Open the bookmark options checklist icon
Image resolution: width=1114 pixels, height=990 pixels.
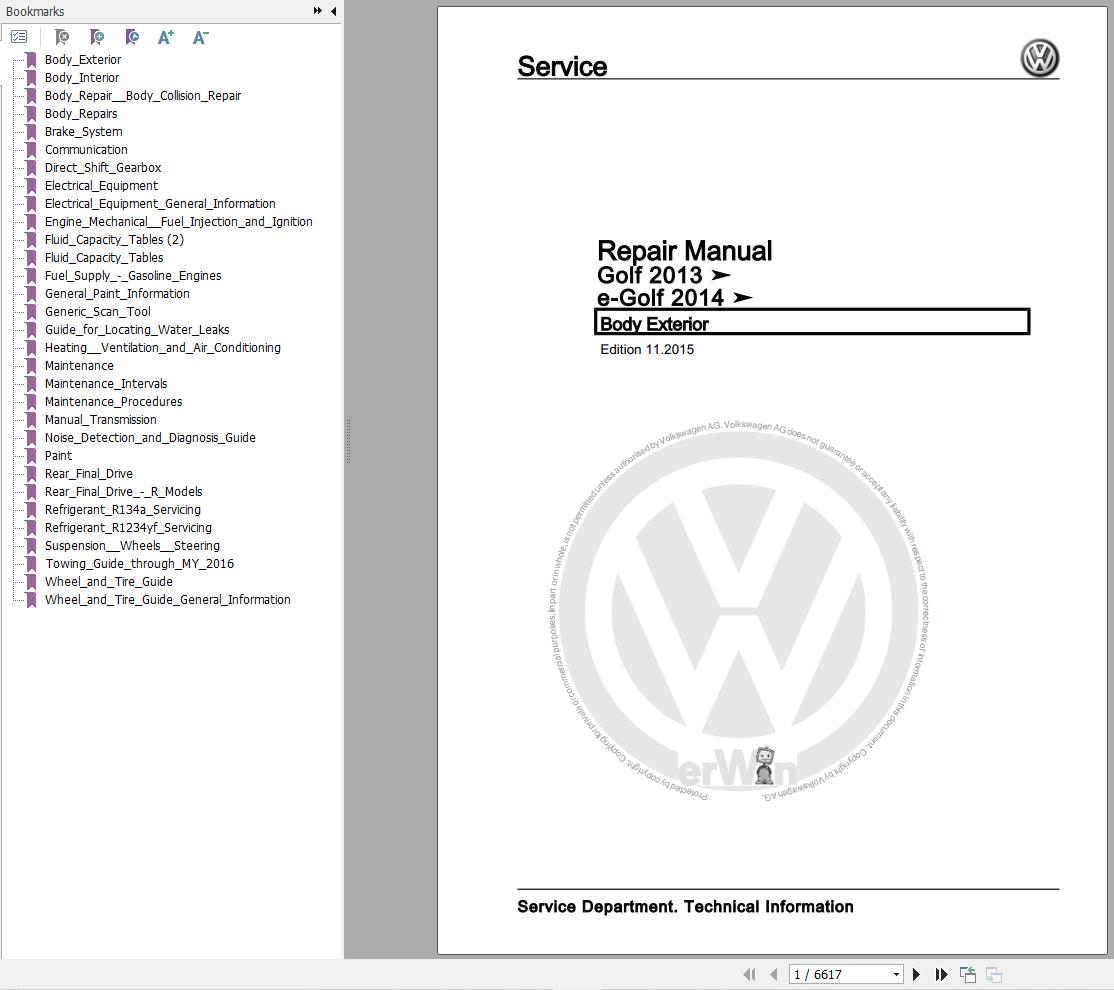(x=19, y=37)
